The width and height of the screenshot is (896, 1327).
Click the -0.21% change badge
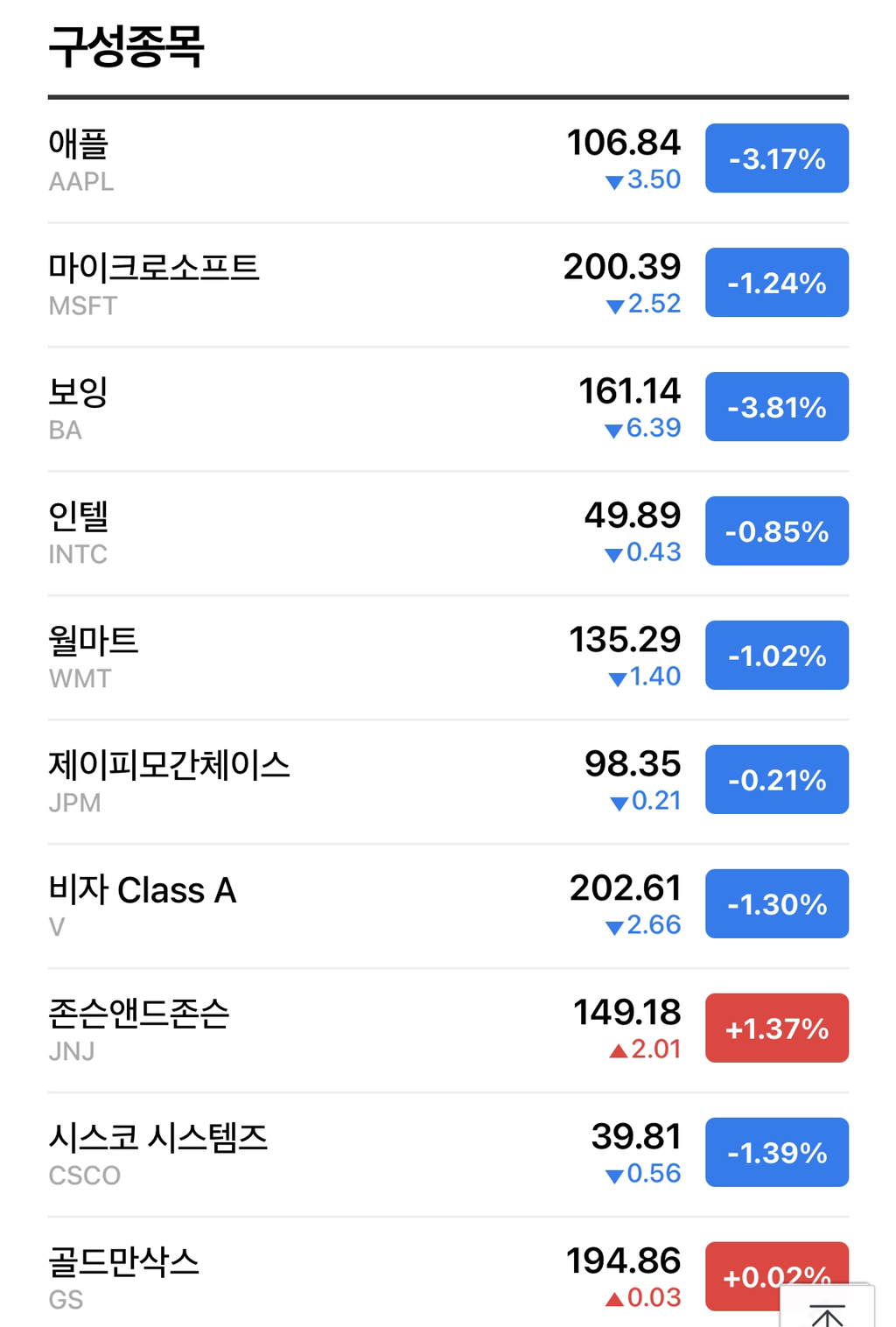[x=776, y=780]
